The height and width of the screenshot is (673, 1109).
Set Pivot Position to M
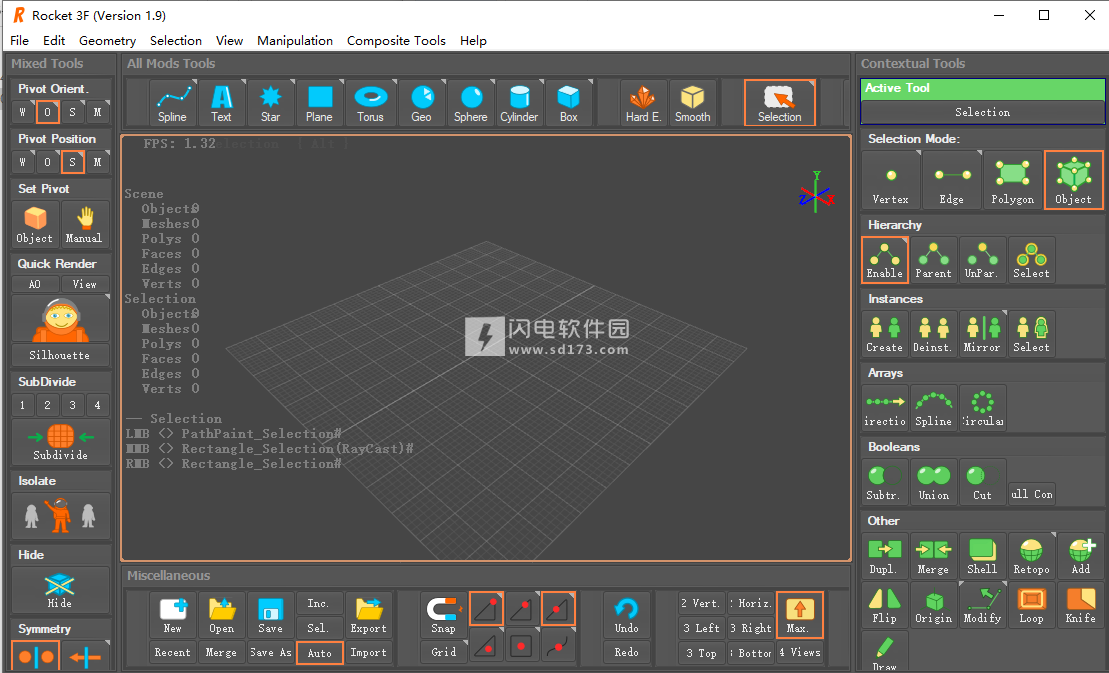pos(97,162)
